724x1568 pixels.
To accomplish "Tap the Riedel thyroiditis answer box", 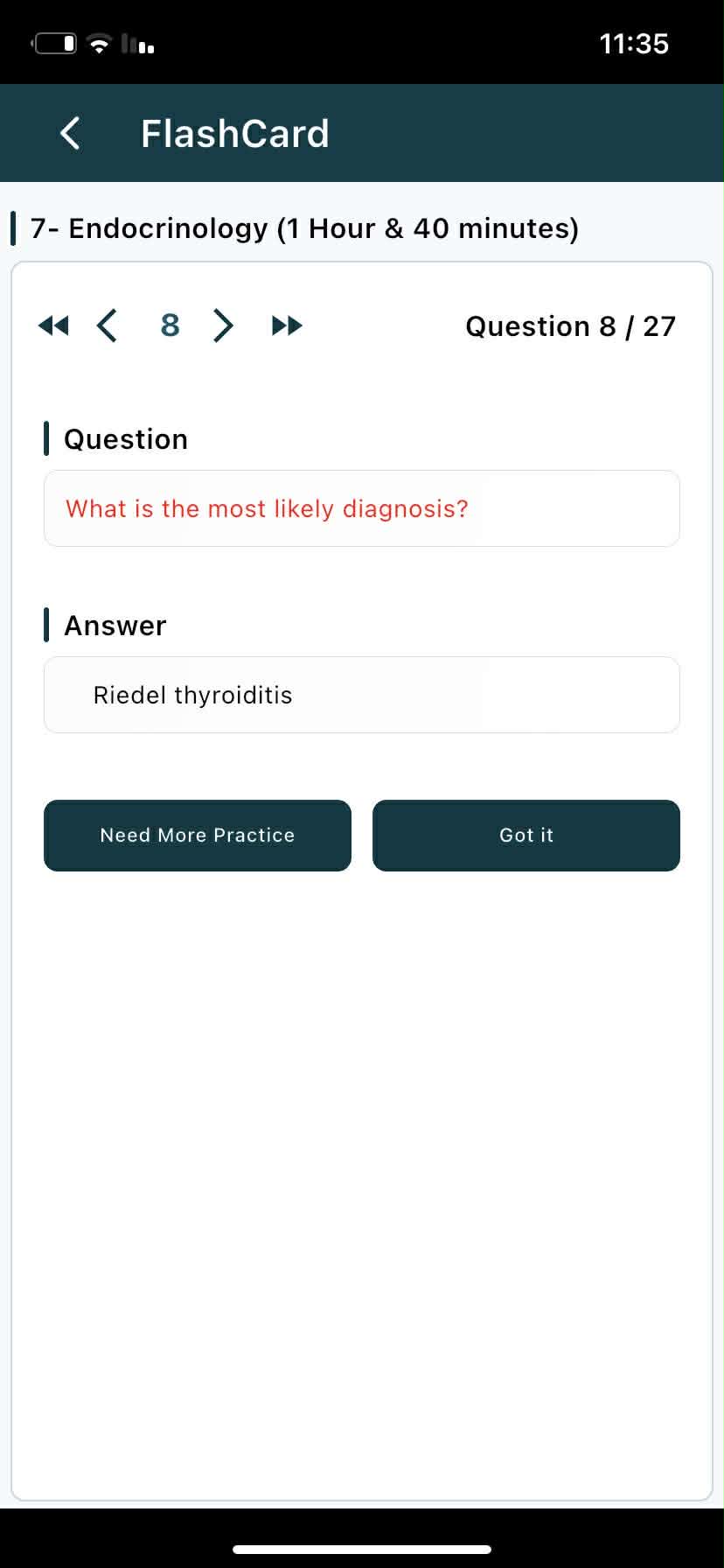I will pos(361,695).
